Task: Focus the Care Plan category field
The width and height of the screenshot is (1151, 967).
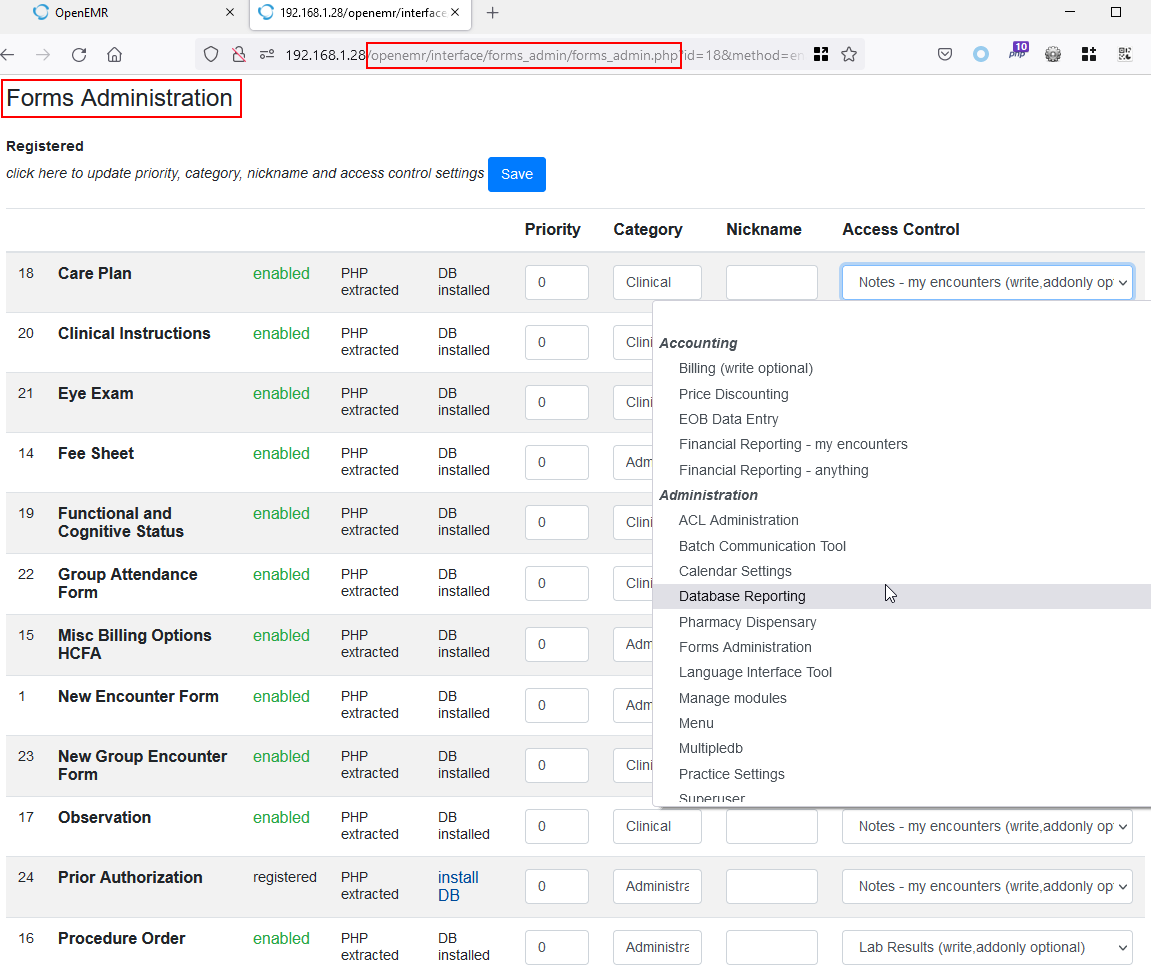Action: pos(657,282)
